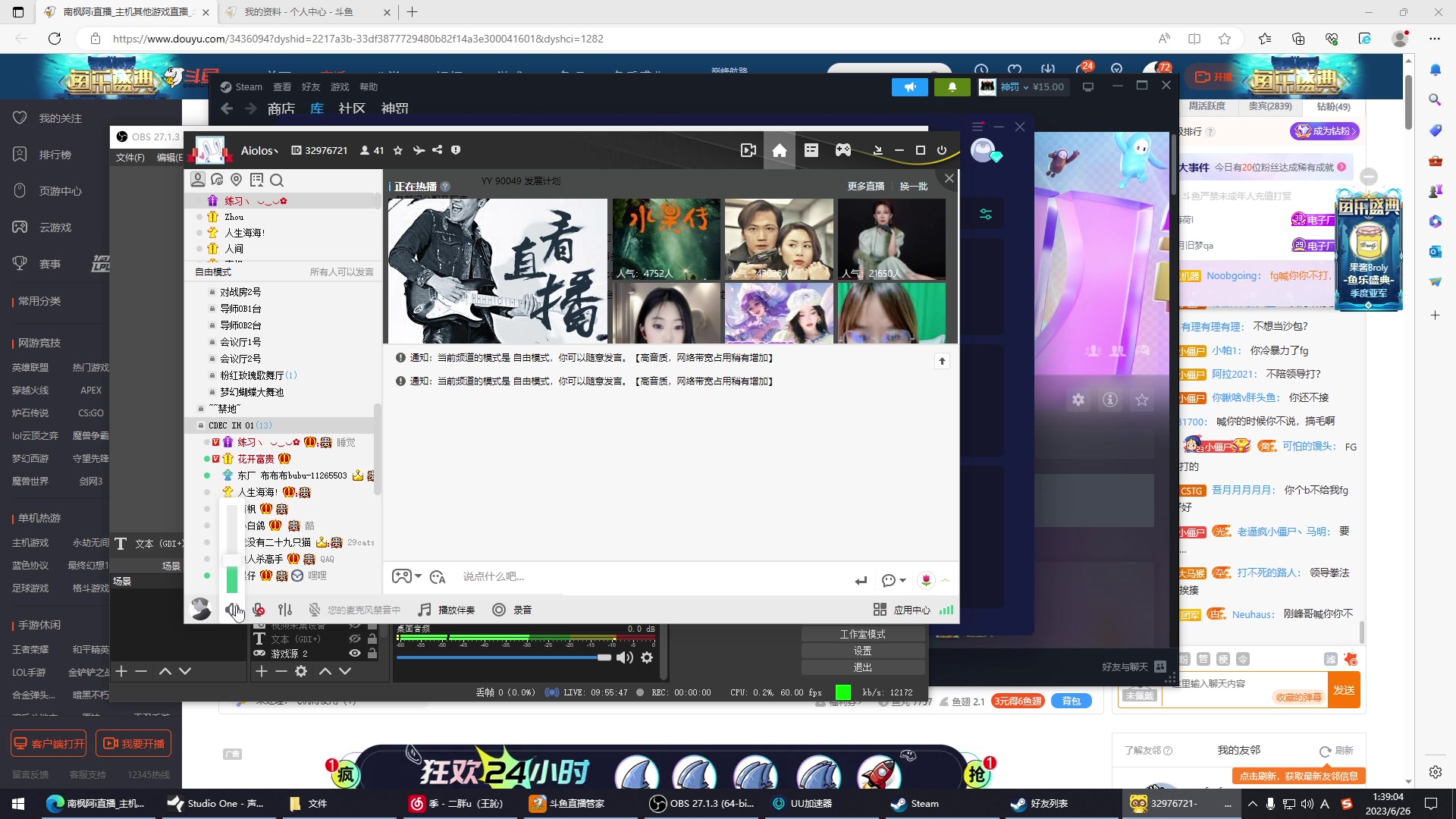Screen dimensions: 1456x819
Task: Open 播放伴奏 music accompaniment
Action: click(447, 610)
